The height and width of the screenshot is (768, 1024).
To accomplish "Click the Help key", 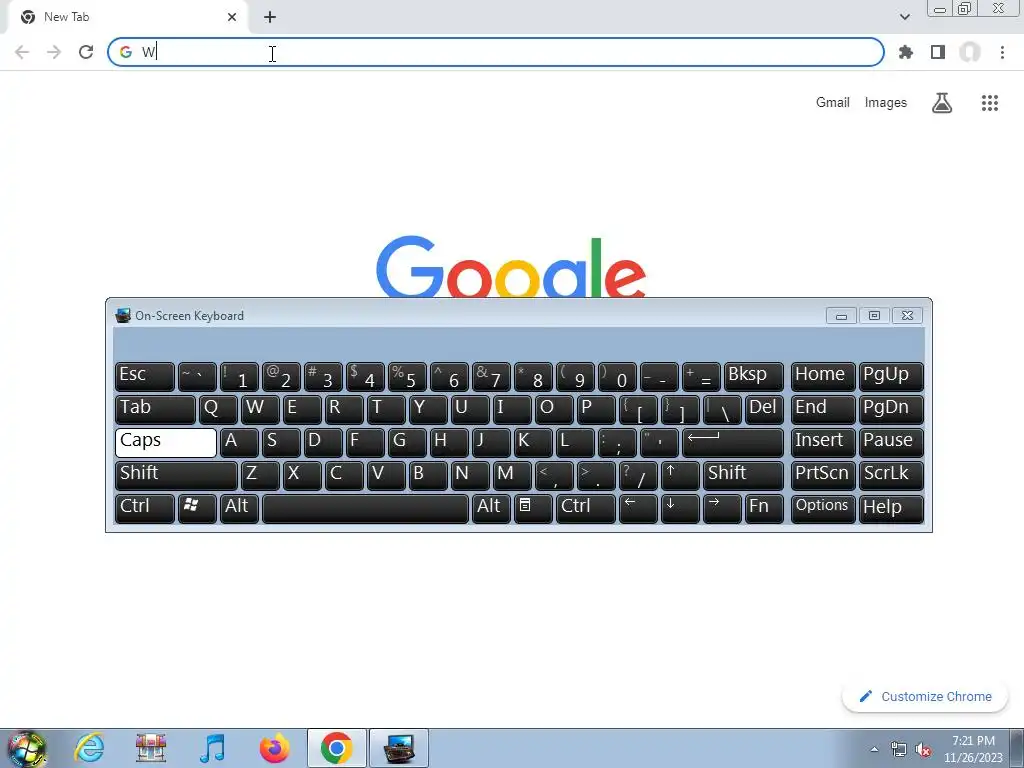I will point(891,508).
